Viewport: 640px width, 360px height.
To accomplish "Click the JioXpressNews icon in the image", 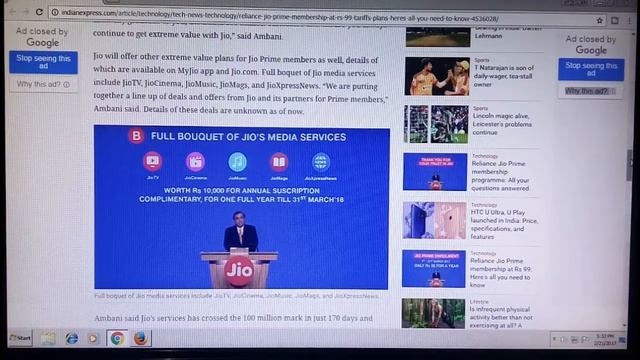I will click(321, 162).
